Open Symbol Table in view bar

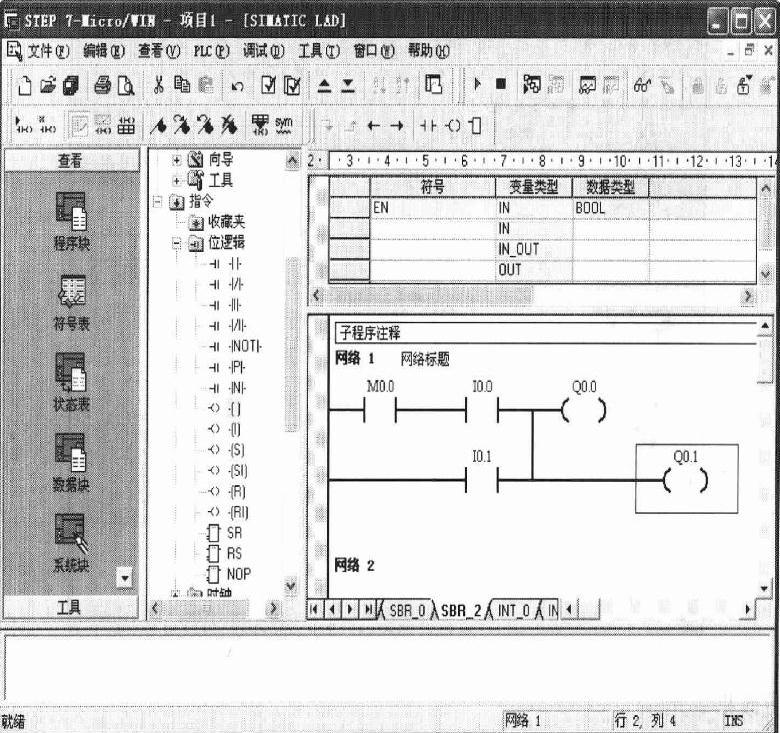71,302
